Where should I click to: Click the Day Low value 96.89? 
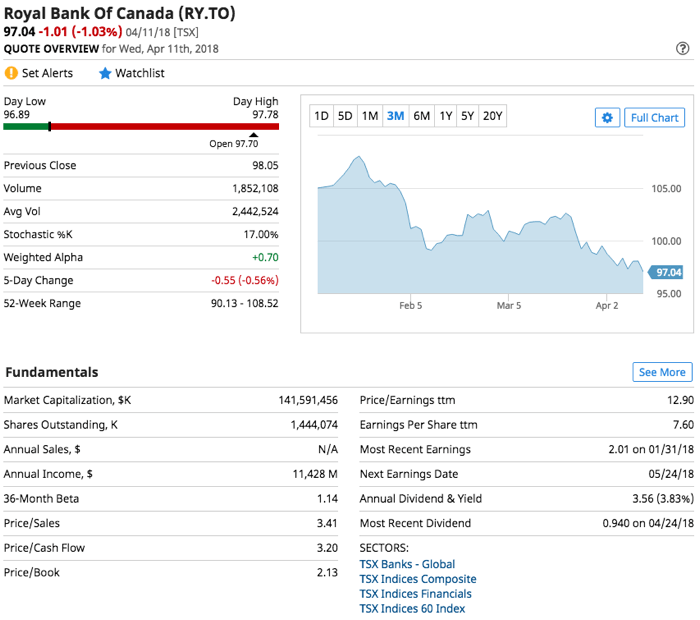(x=17, y=115)
